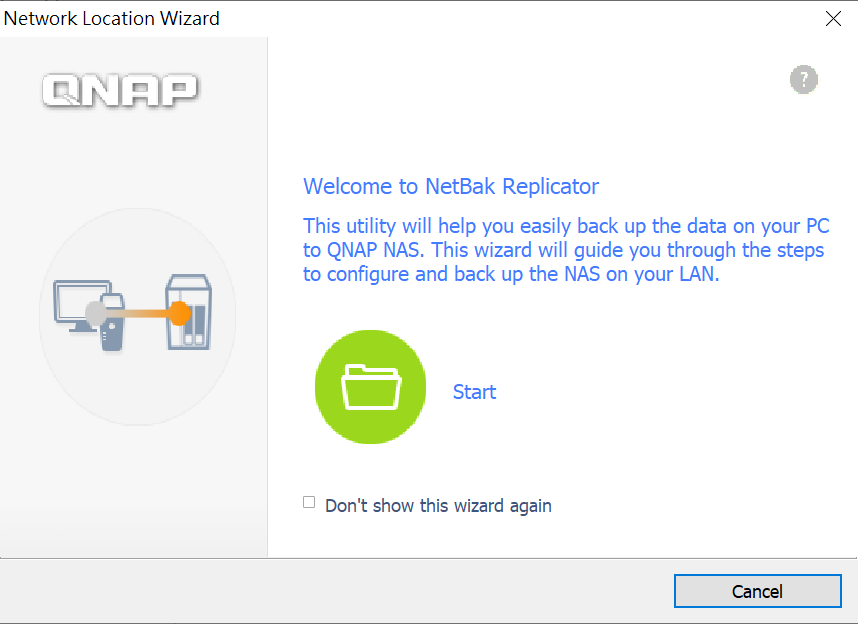
Task: Select the NAS device illustration
Action: pyautogui.click(x=189, y=312)
